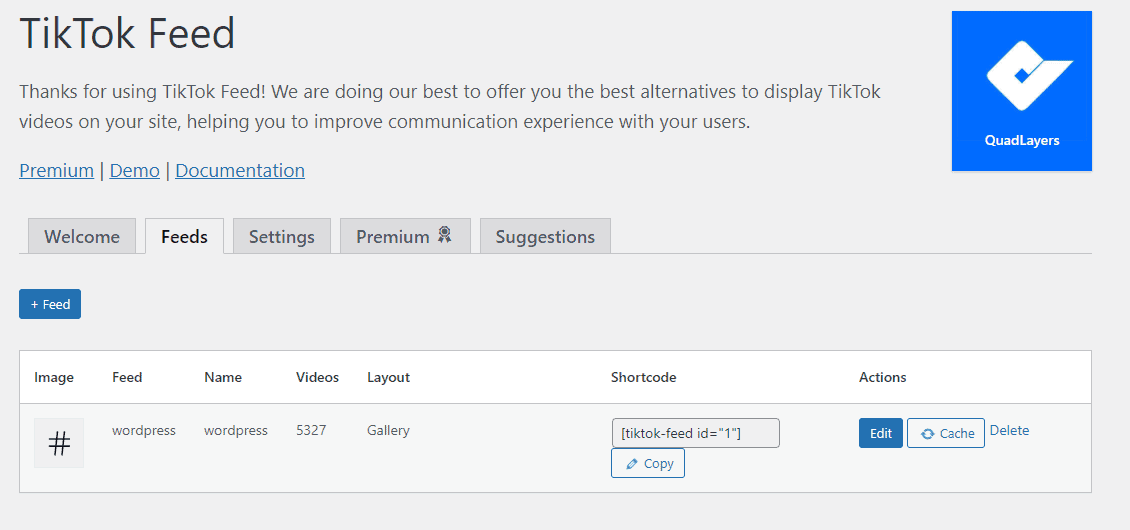Click the Name column header
The width and height of the screenshot is (1130, 530).
coord(223,377)
